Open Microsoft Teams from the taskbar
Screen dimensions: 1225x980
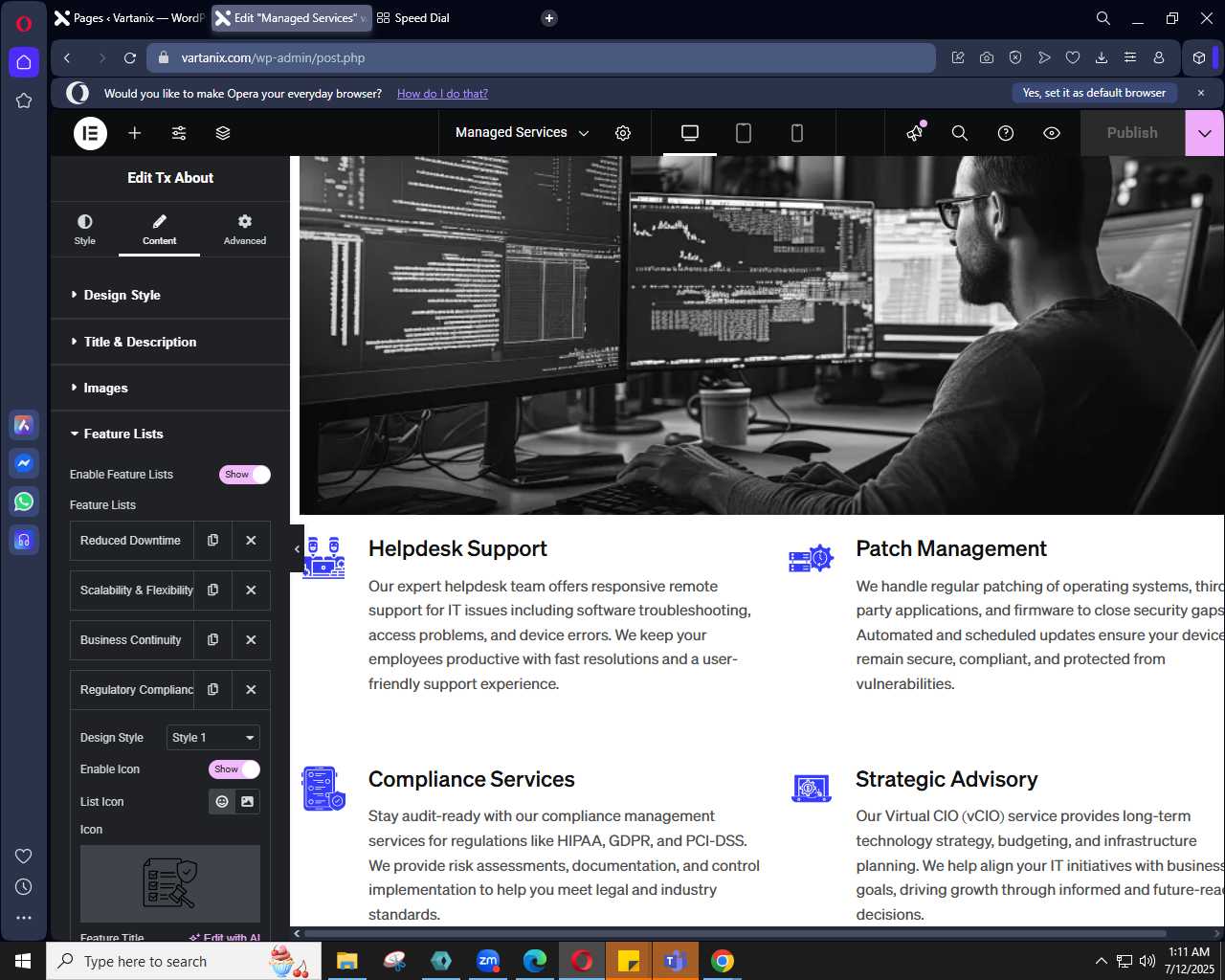(676, 961)
